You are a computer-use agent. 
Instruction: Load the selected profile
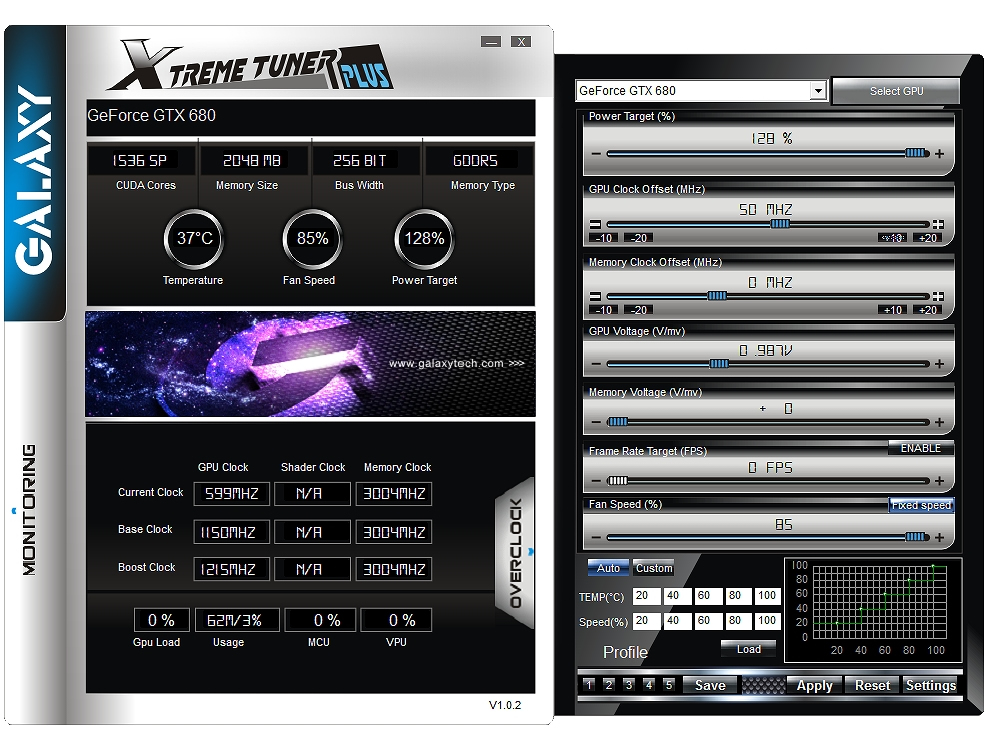[x=749, y=649]
